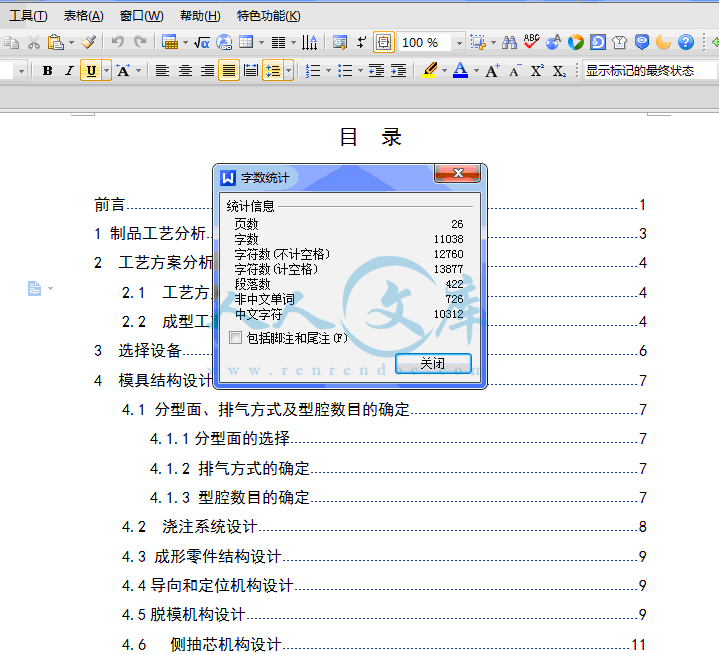The width and height of the screenshot is (719, 655).
Task: Click the Insert Table icon
Action: (x=246, y=43)
